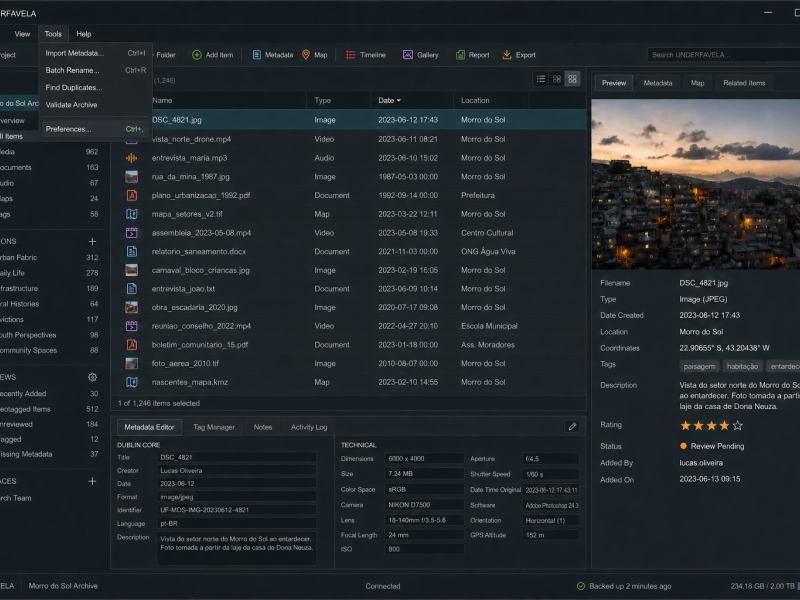Image resolution: width=800 pixels, height=600 pixels.
Task: Choose Import Metadata from Tools menu
Action: (x=95, y=53)
